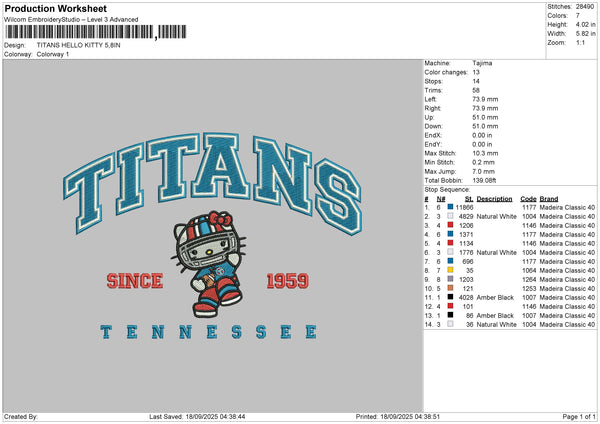The height and width of the screenshot is (424, 600).
Task: Click the red 1959 text in the design
Action: tap(287, 281)
